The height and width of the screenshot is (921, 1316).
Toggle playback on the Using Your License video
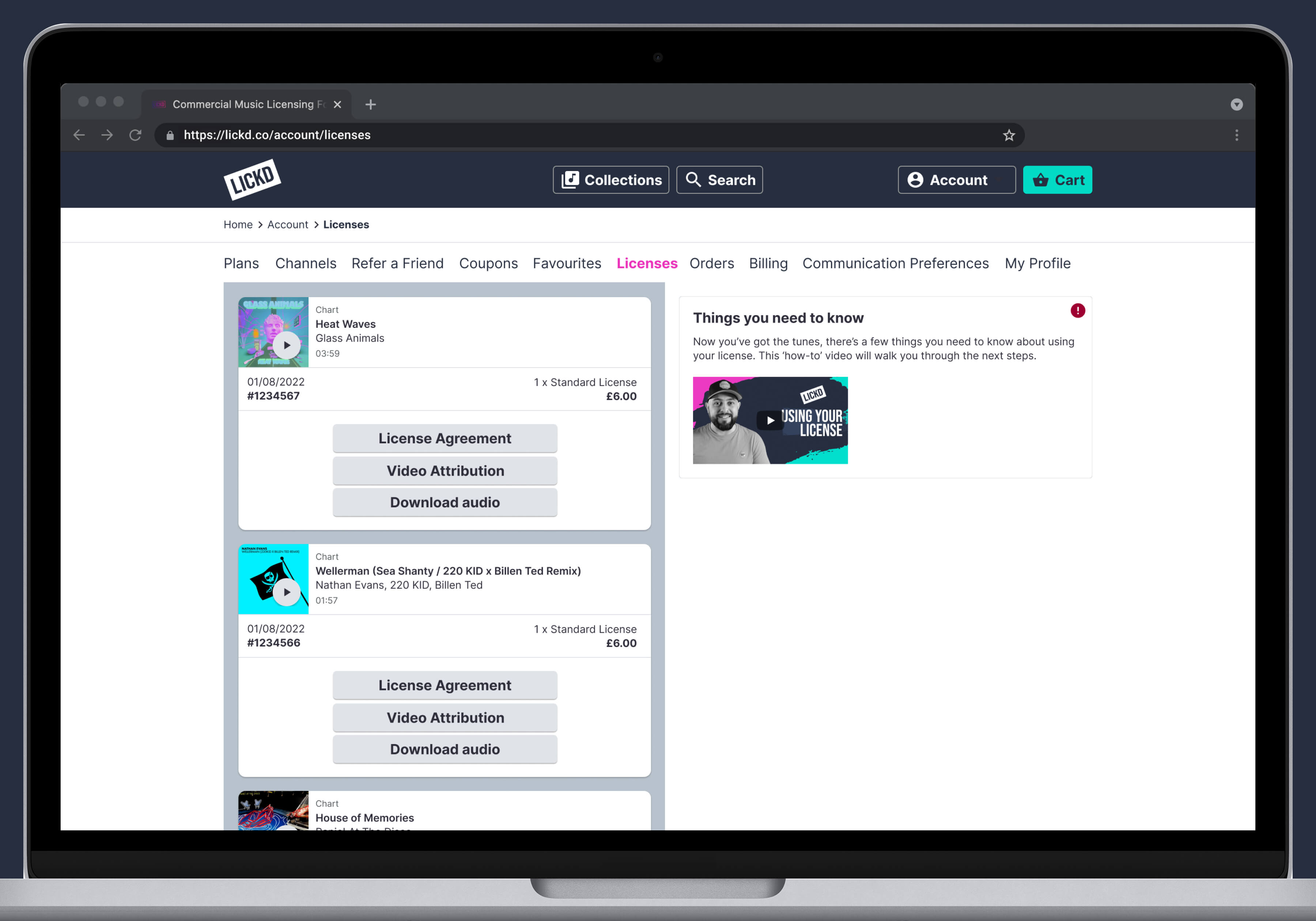point(770,420)
